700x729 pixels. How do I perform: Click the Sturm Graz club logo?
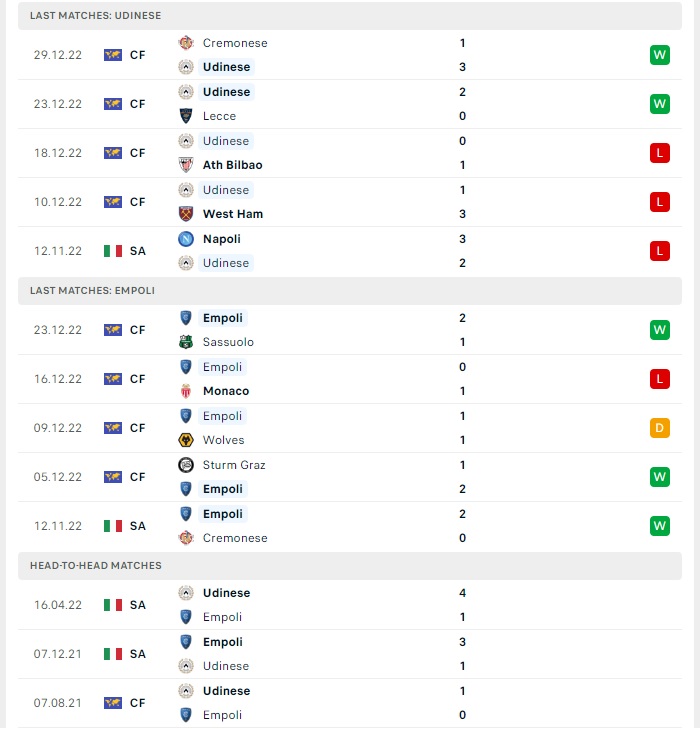point(186,465)
